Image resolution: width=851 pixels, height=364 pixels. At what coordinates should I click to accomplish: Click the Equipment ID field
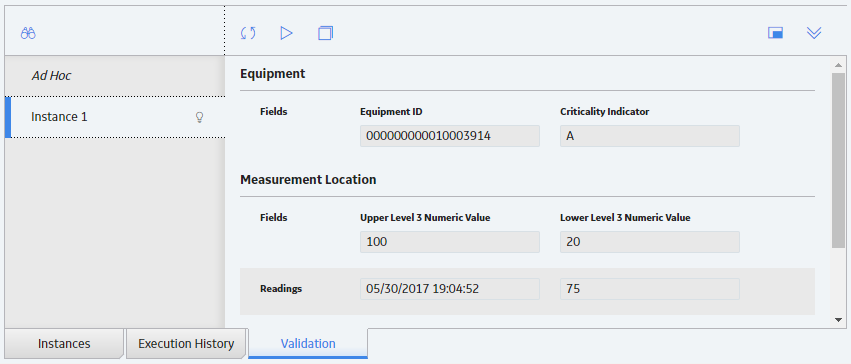pyautogui.click(x=450, y=136)
